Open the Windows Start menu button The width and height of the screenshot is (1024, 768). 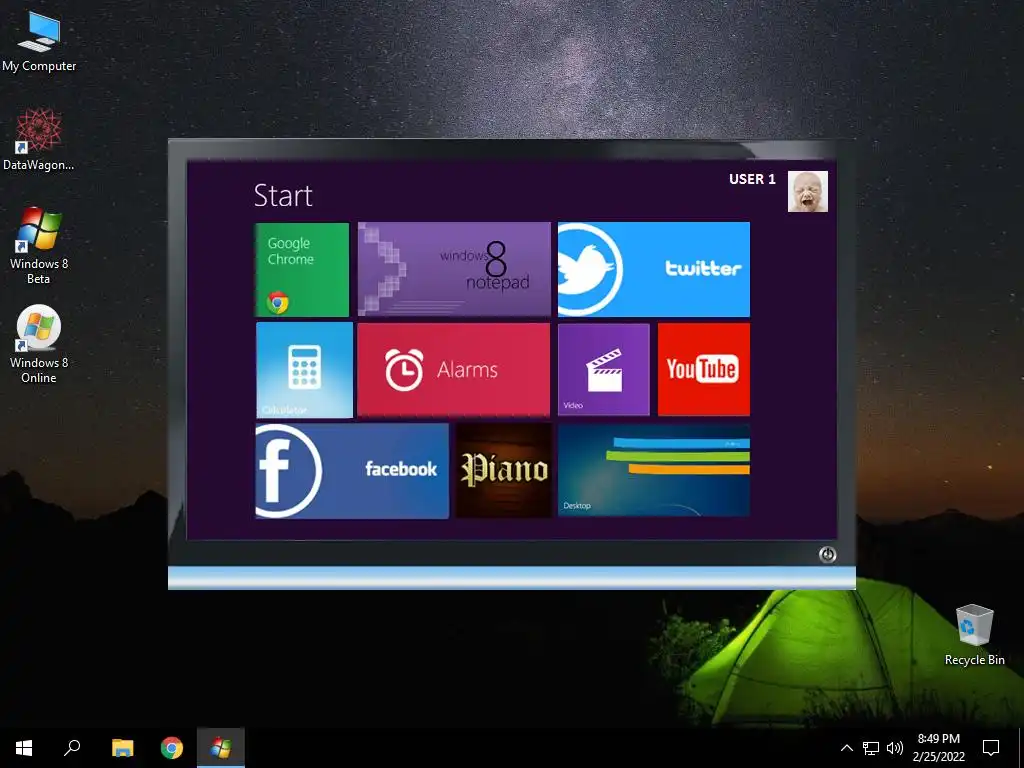tap(24, 748)
